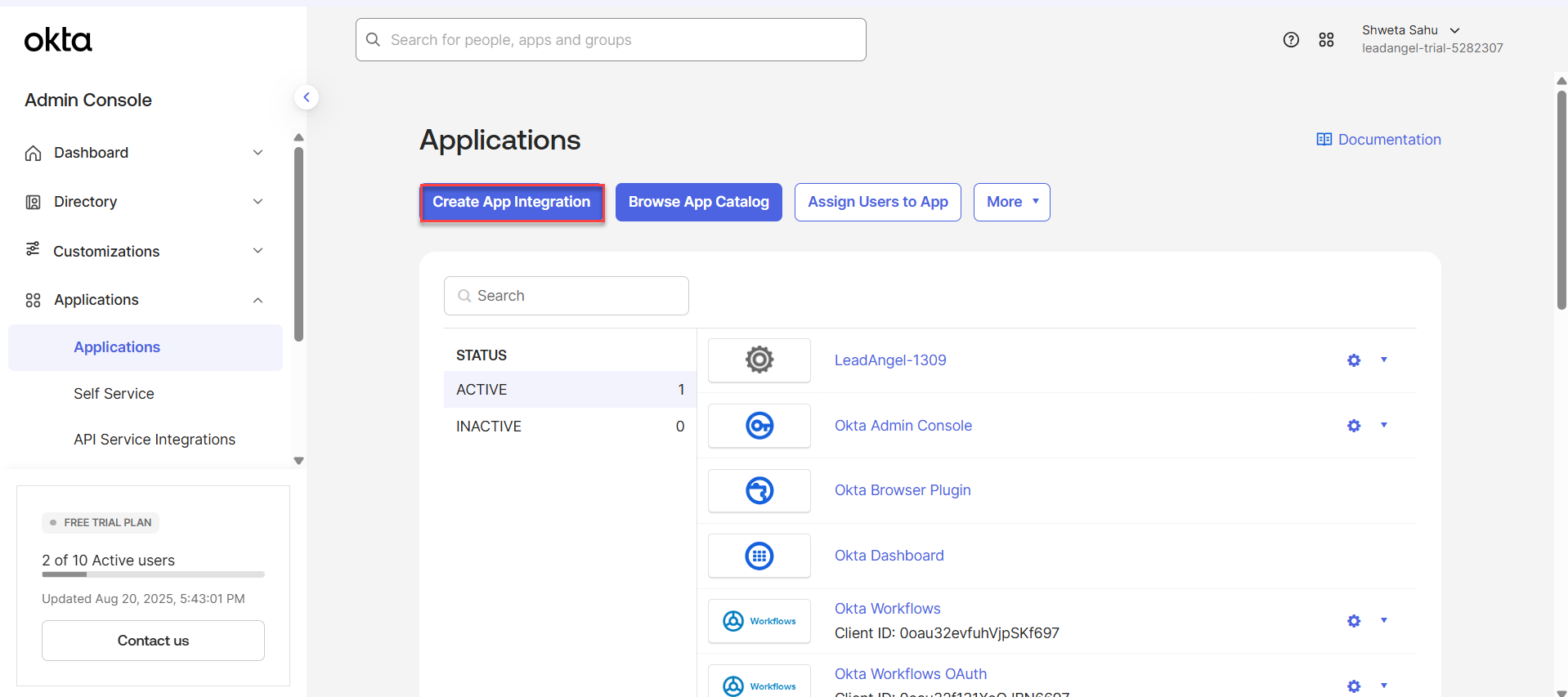Click Browse App Catalog button

(699, 202)
